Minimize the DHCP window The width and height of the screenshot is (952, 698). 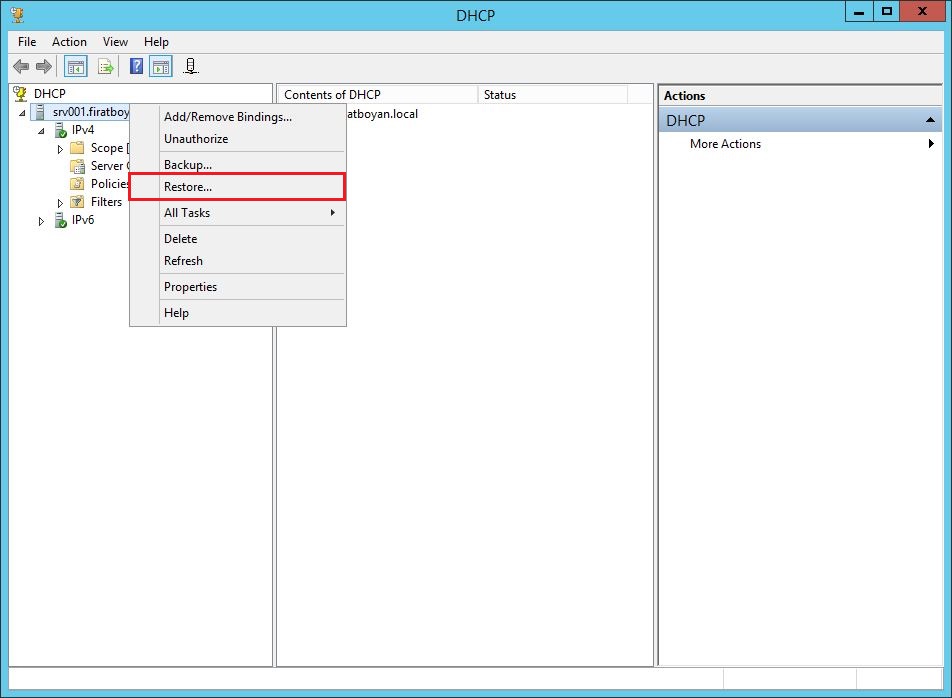coord(859,12)
